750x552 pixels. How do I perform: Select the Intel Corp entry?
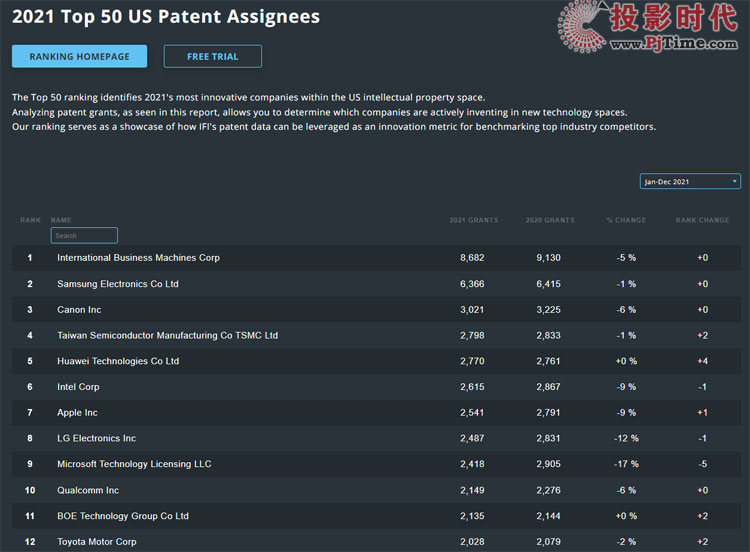coord(78,387)
